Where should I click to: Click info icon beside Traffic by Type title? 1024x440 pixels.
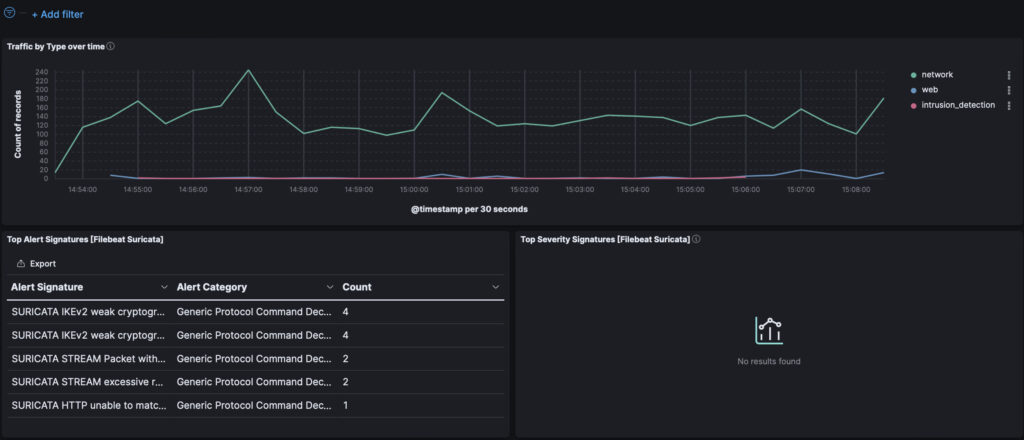point(110,47)
